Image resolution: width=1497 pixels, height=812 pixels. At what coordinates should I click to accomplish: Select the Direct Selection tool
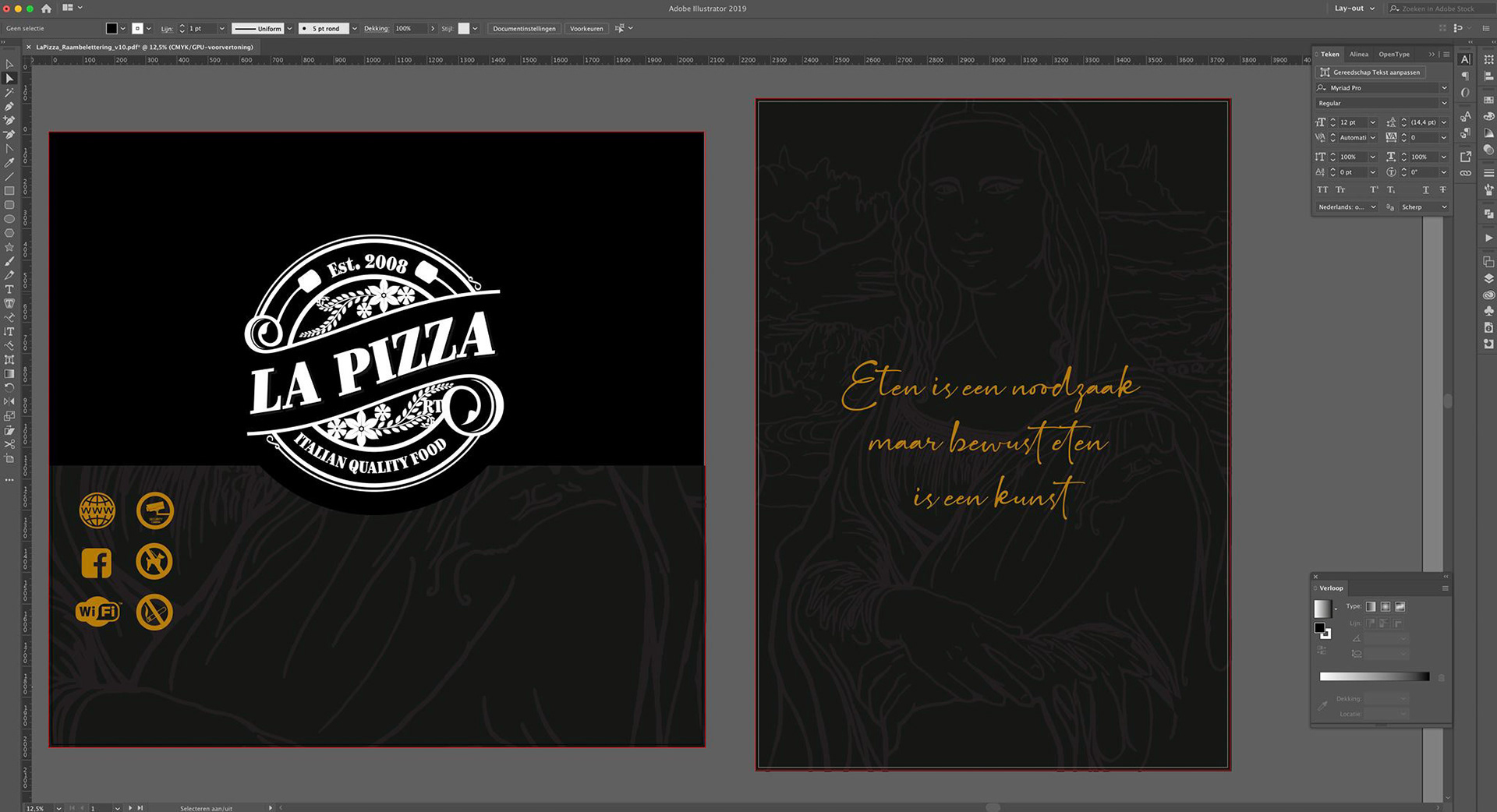(9, 79)
